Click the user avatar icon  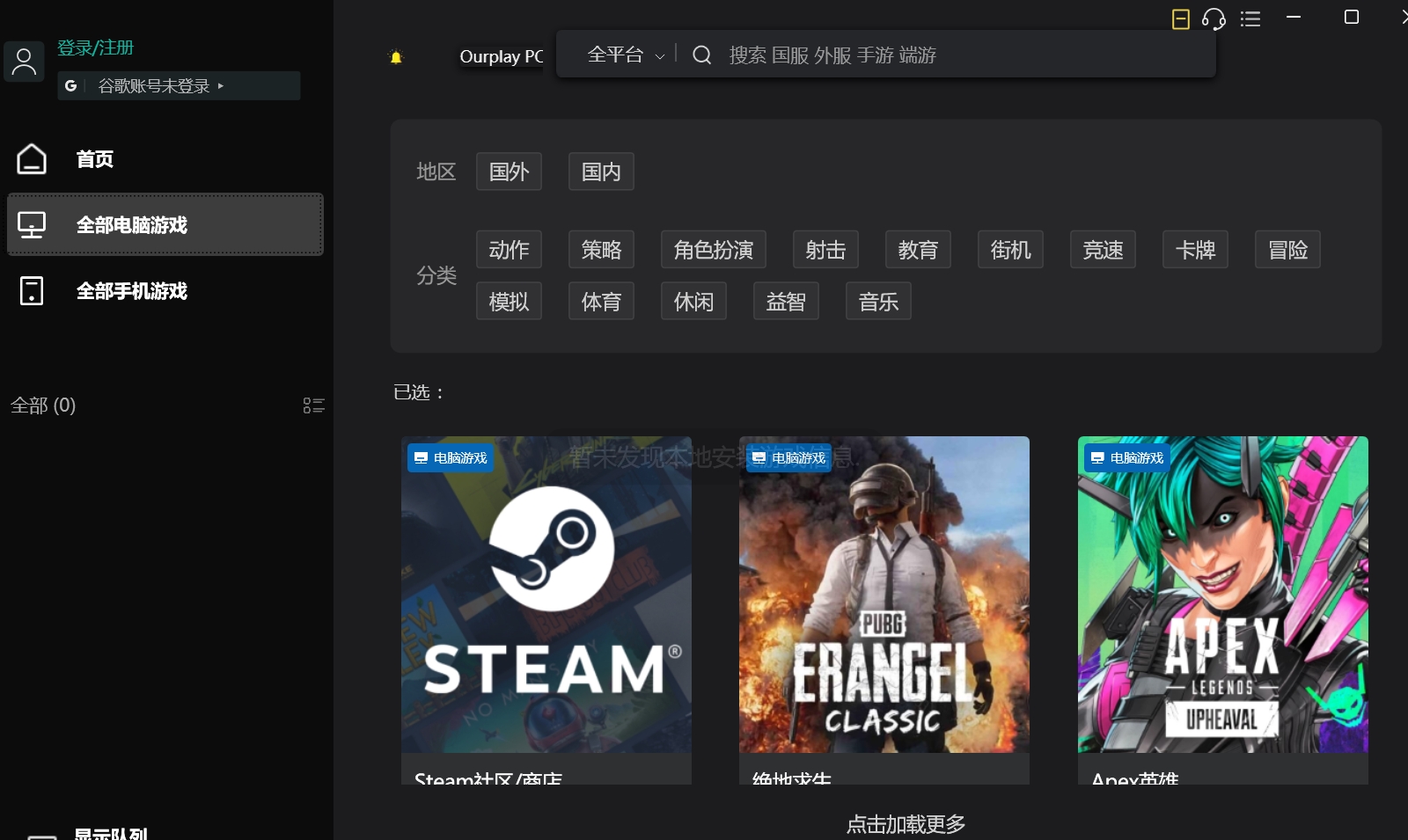(24, 62)
